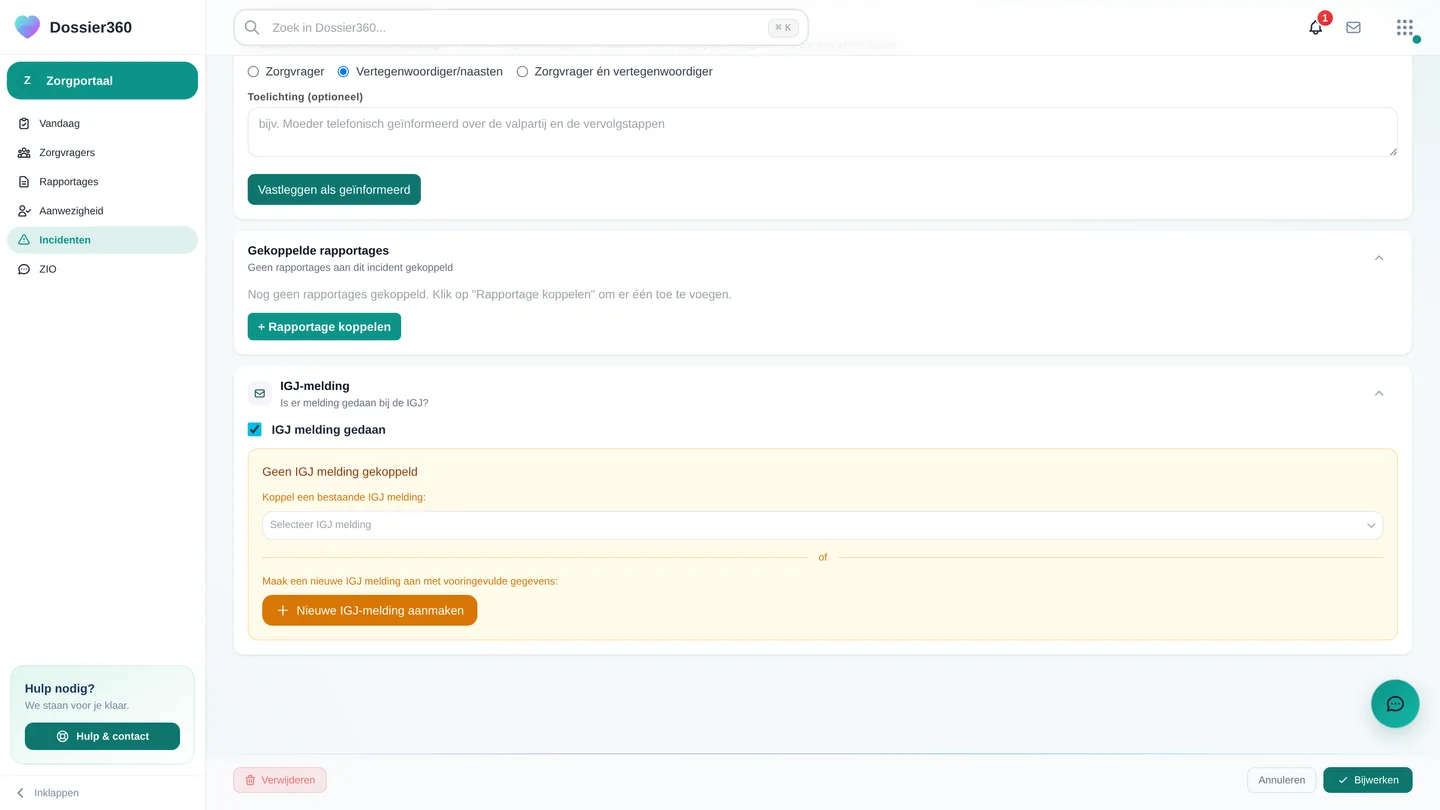The width and height of the screenshot is (1440, 810).
Task: Click the IGJ-melding envelope icon
Action: (260, 394)
